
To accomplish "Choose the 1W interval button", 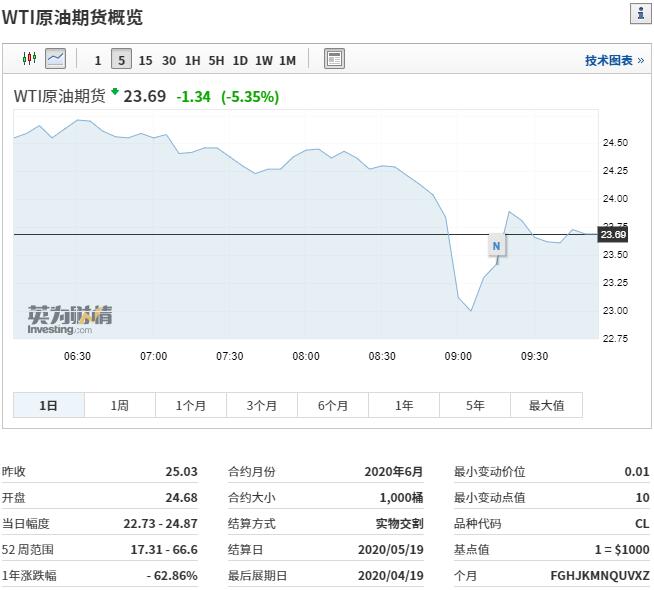I will [x=263, y=60].
